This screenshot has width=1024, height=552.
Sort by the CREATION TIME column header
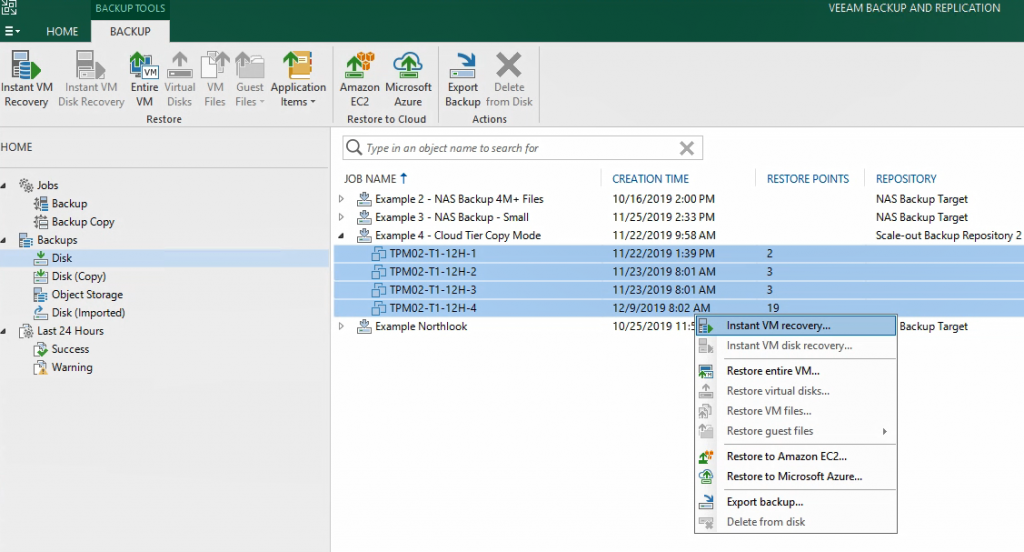pos(650,179)
